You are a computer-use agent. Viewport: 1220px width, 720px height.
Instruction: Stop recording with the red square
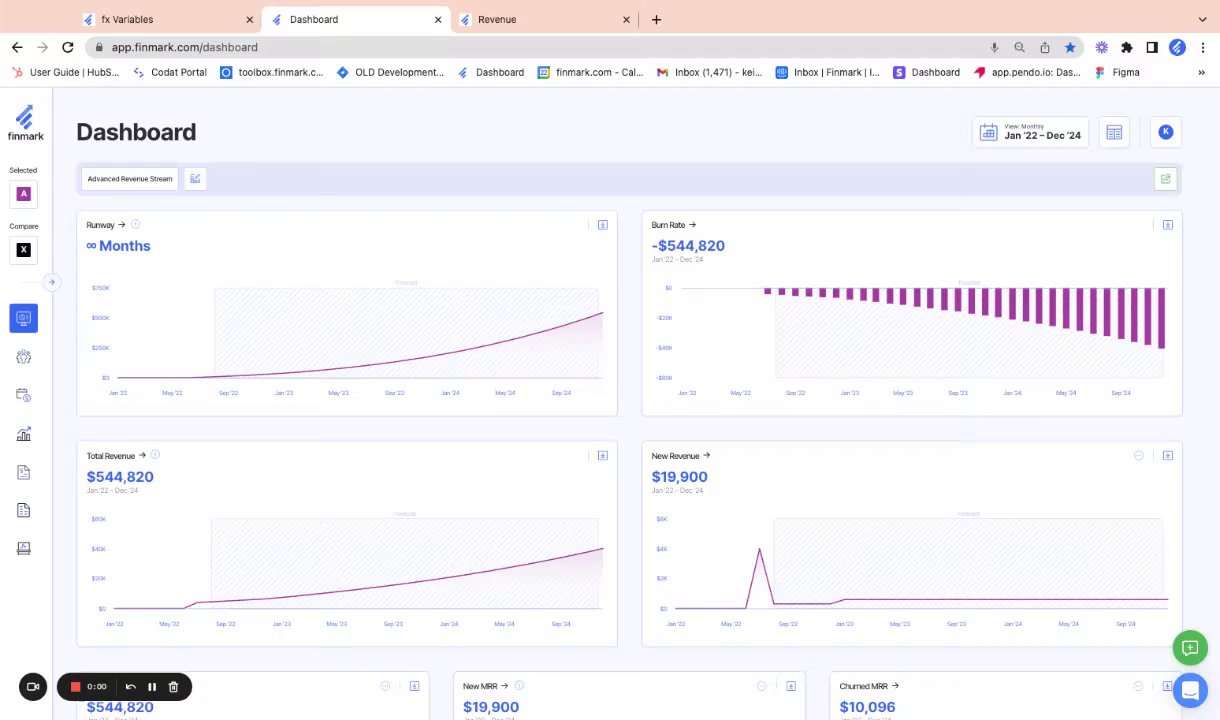[x=75, y=687]
